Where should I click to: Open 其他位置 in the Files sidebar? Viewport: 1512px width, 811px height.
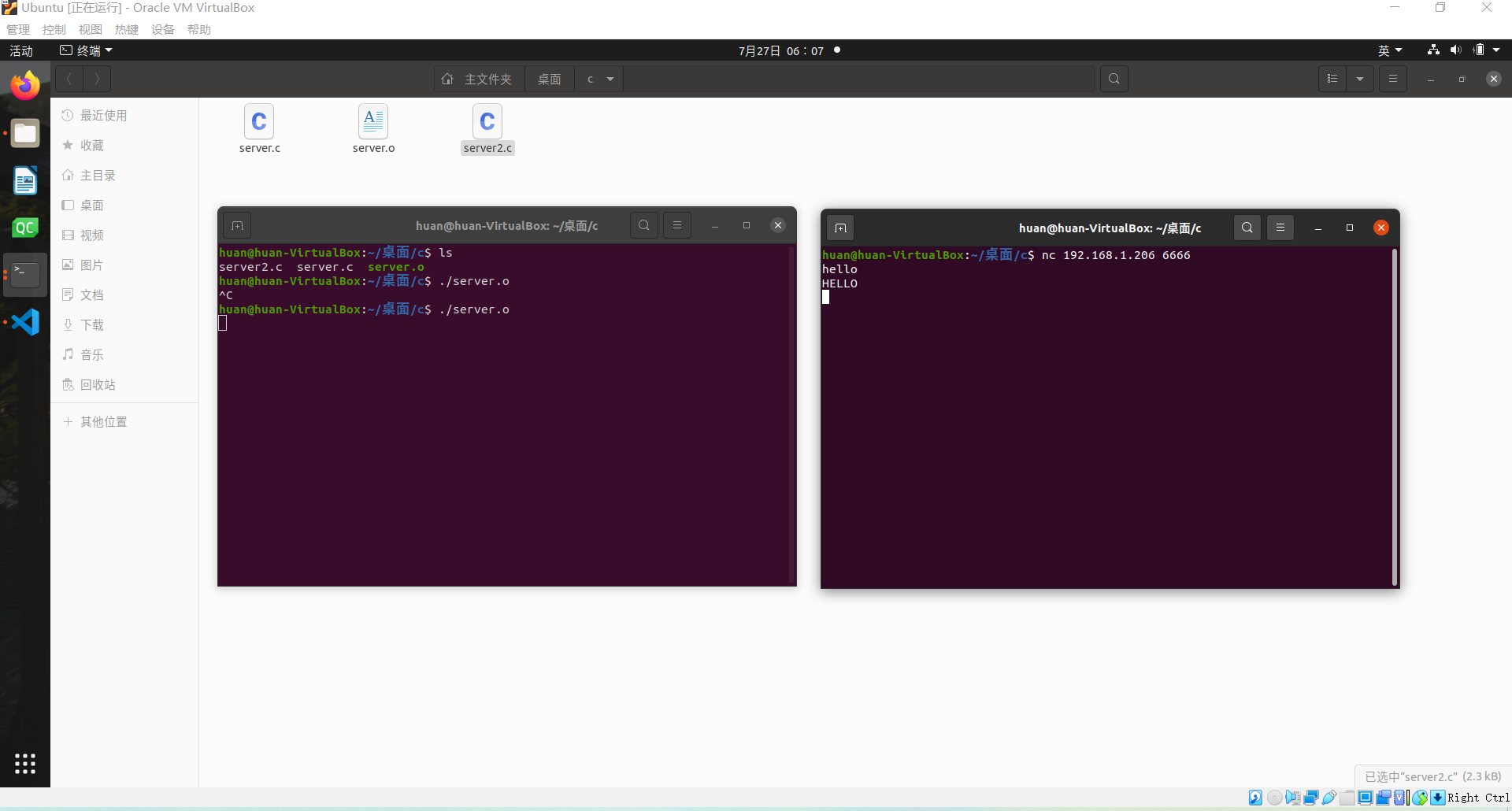coord(103,421)
